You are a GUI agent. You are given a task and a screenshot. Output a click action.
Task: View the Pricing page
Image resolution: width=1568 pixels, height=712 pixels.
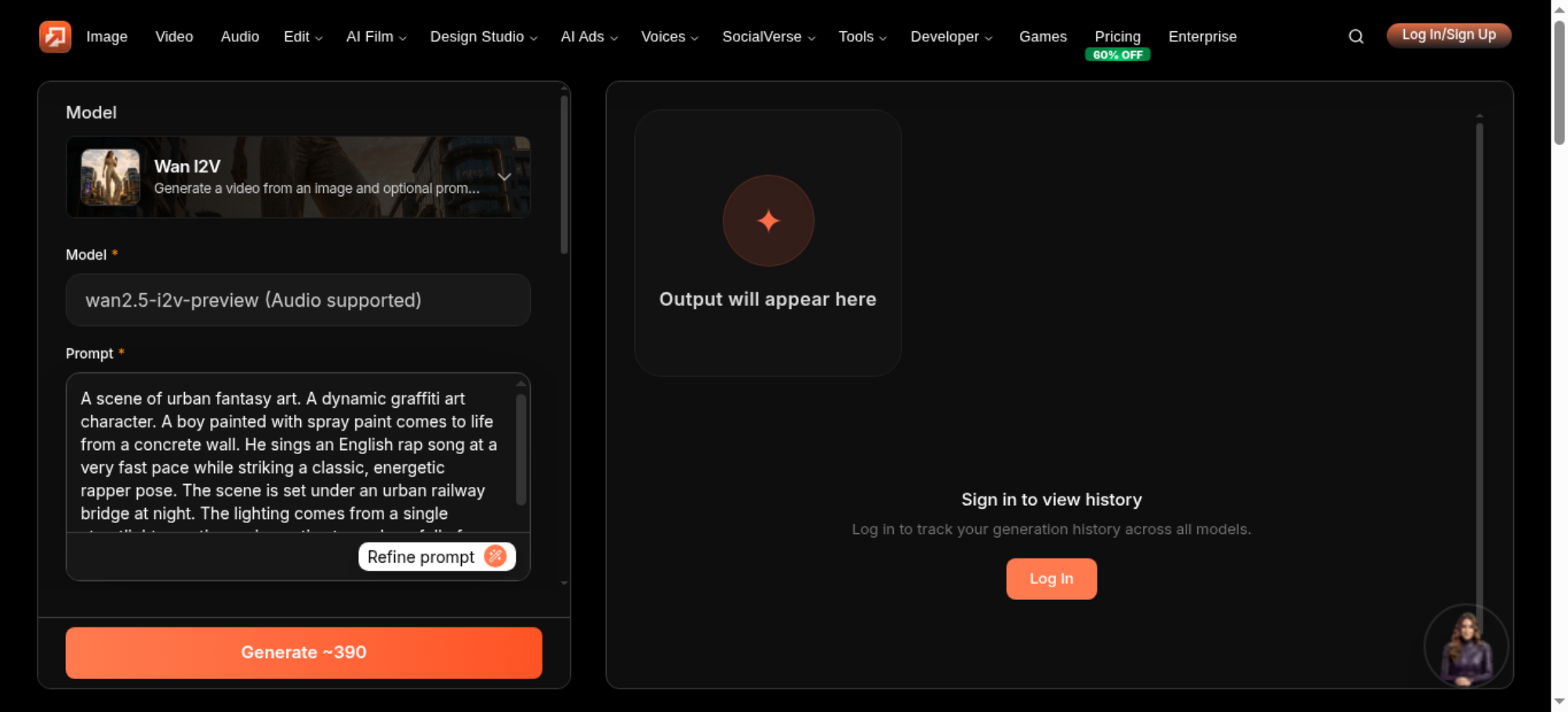tap(1117, 37)
